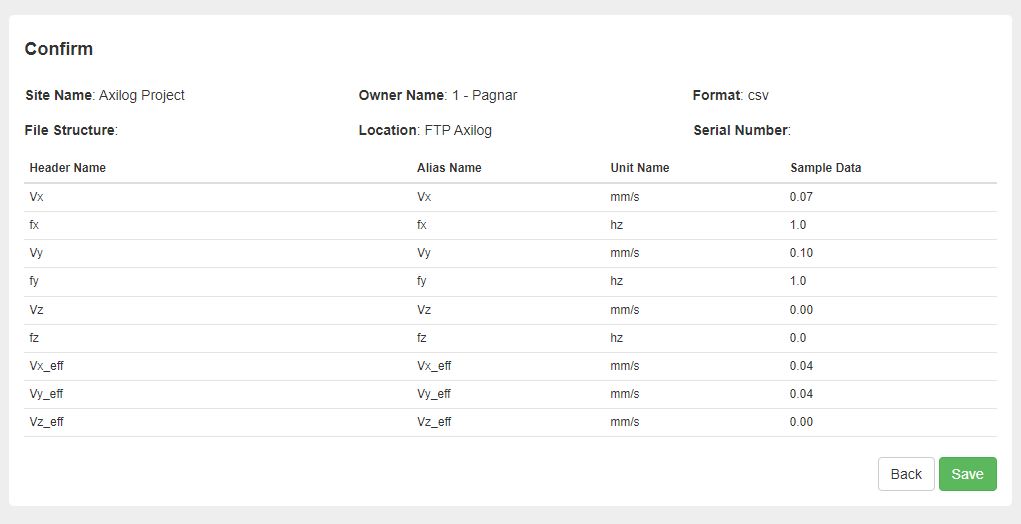
Task: Select the Vz_eff header row
Action: click(510, 422)
